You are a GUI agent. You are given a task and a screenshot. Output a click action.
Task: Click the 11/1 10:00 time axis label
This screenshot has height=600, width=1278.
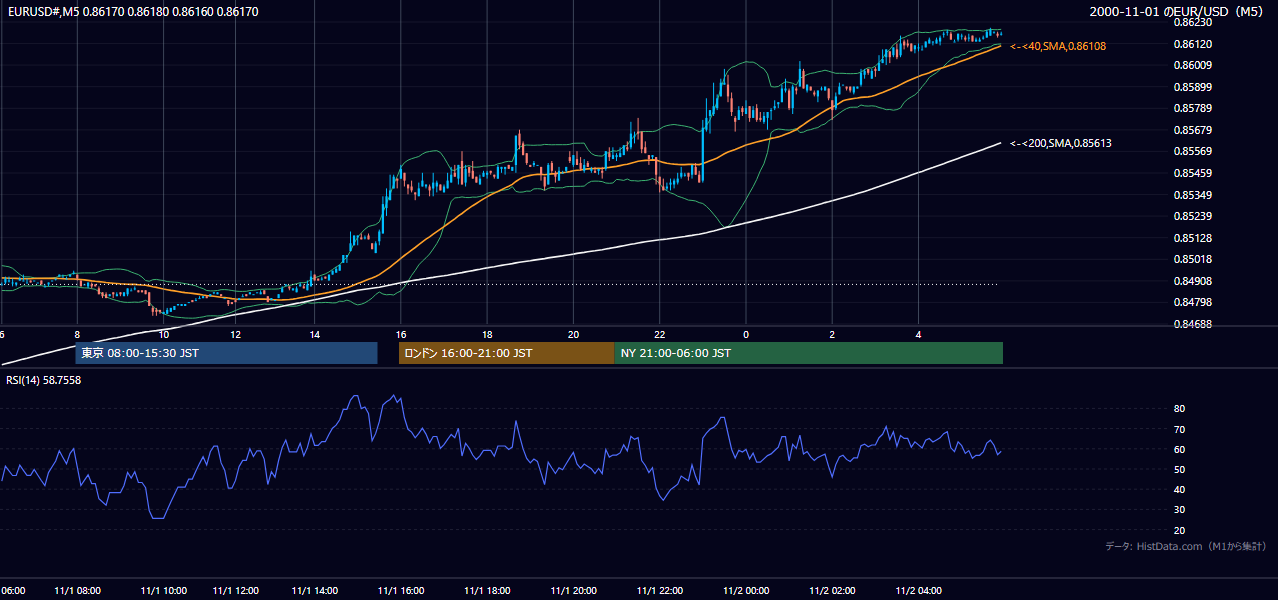pos(164,590)
